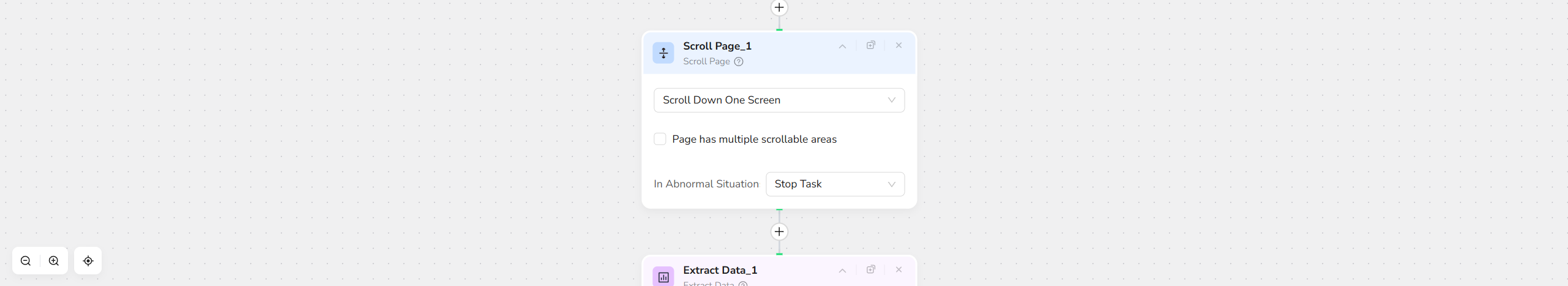The width and height of the screenshot is (1568, 286).
Task: Zoom out the workflow canvas
Action: tap(26, 261)
